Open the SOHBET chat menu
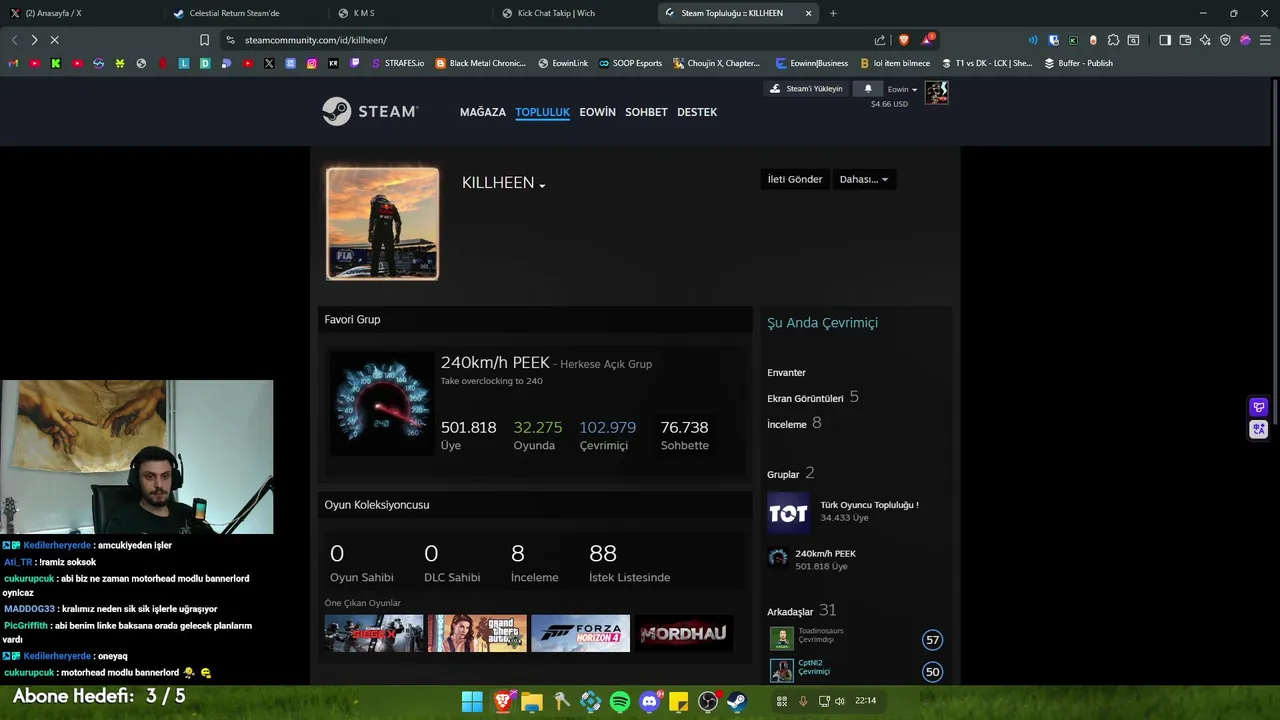This screenshot has height=720, width=1280. point(646,112)
